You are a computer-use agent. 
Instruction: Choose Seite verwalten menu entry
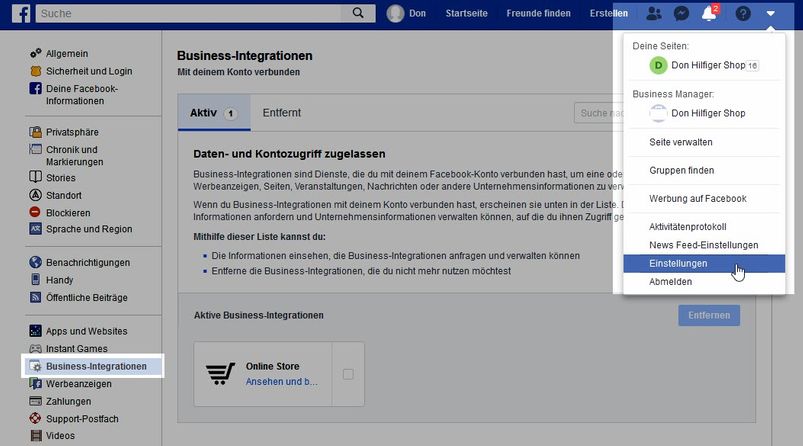[704, 142]
